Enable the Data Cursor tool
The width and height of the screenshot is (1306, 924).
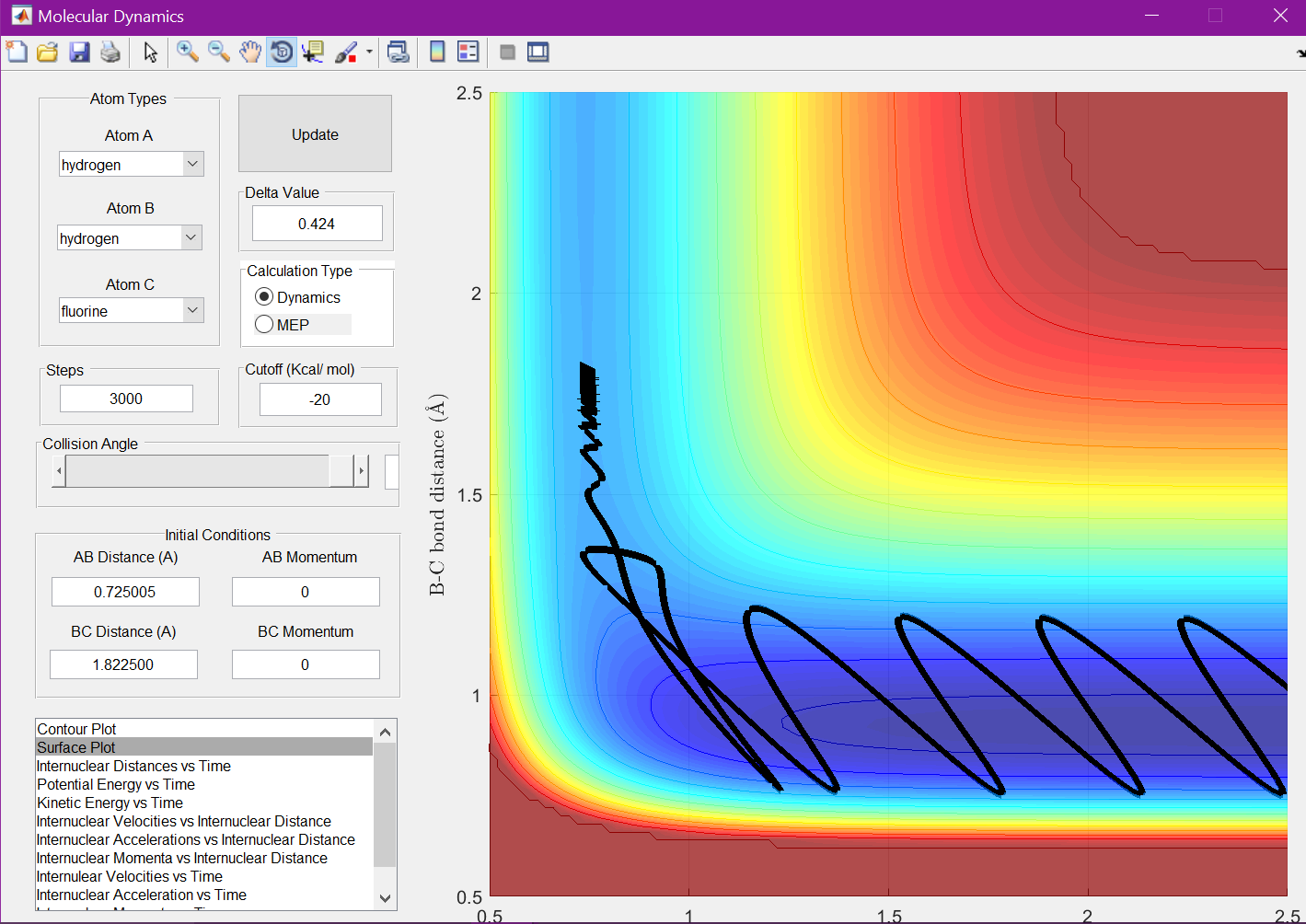313,52
